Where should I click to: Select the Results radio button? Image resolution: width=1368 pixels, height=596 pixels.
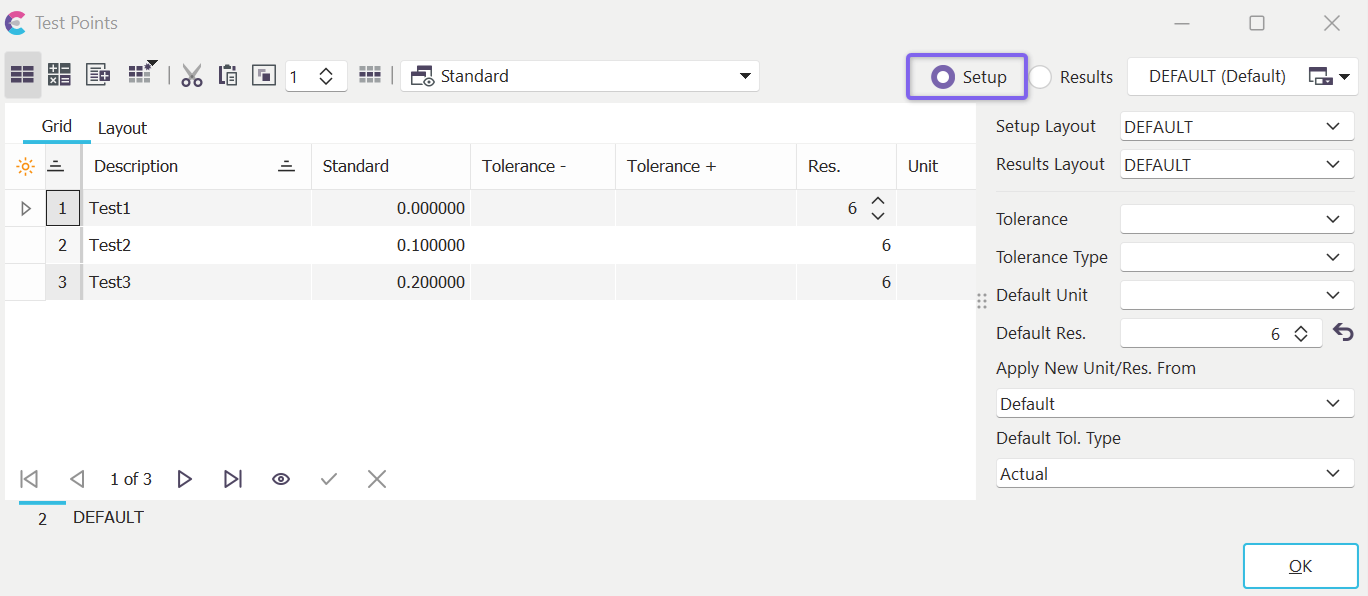[1041, 77]
